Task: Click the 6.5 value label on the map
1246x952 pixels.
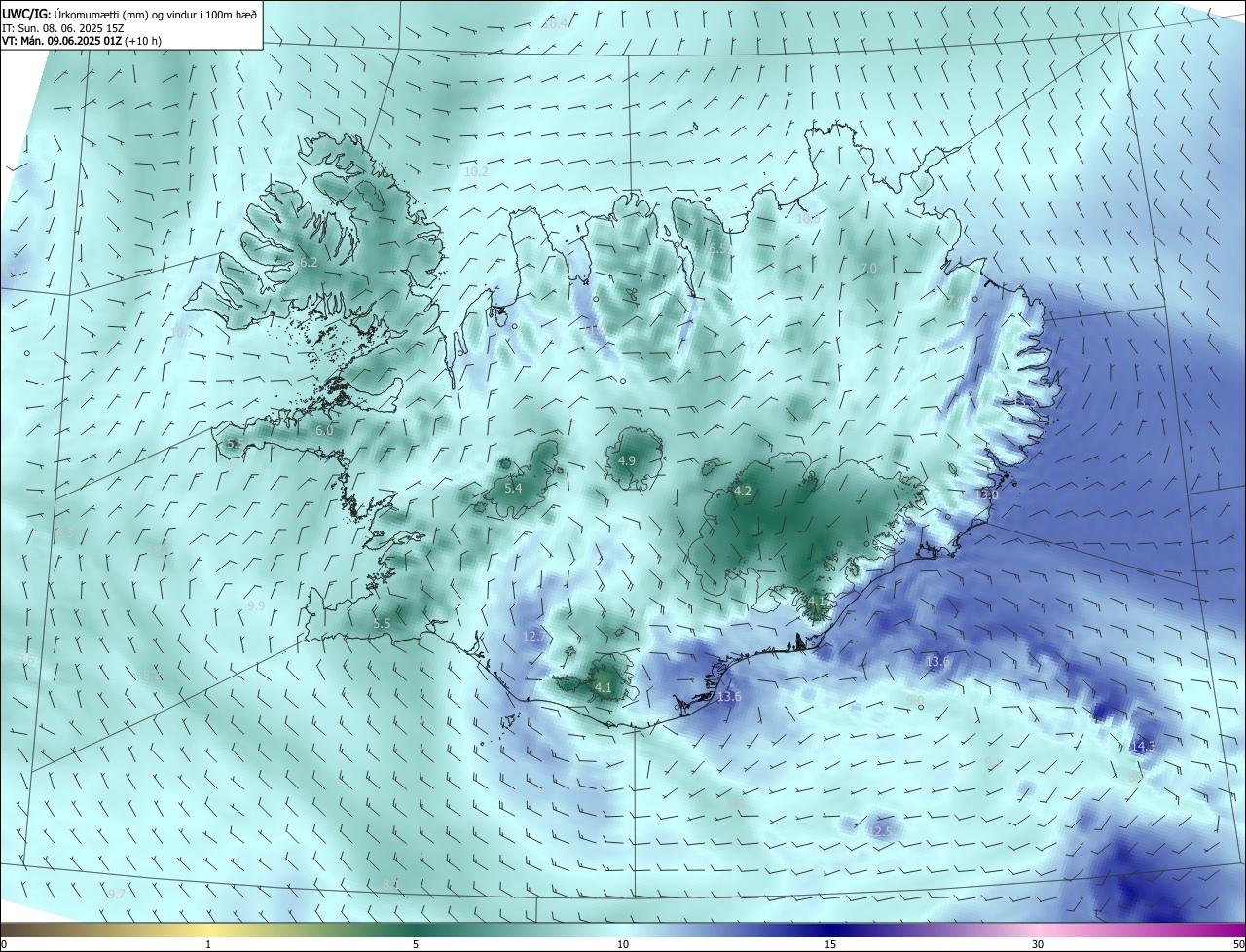Action: [x=717, y=248]
